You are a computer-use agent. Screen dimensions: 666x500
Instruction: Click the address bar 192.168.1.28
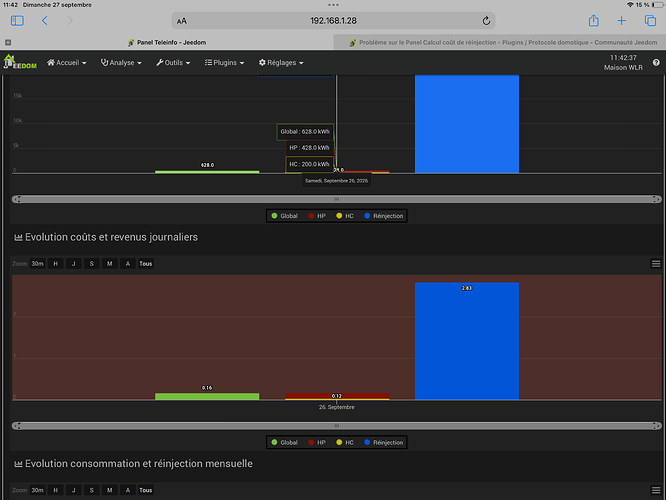(333, 20)
